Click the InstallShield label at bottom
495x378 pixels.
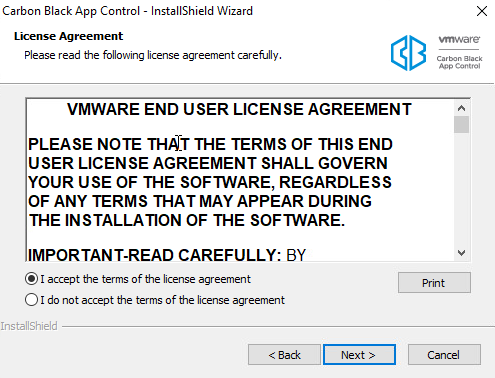[x=29, y=326]
